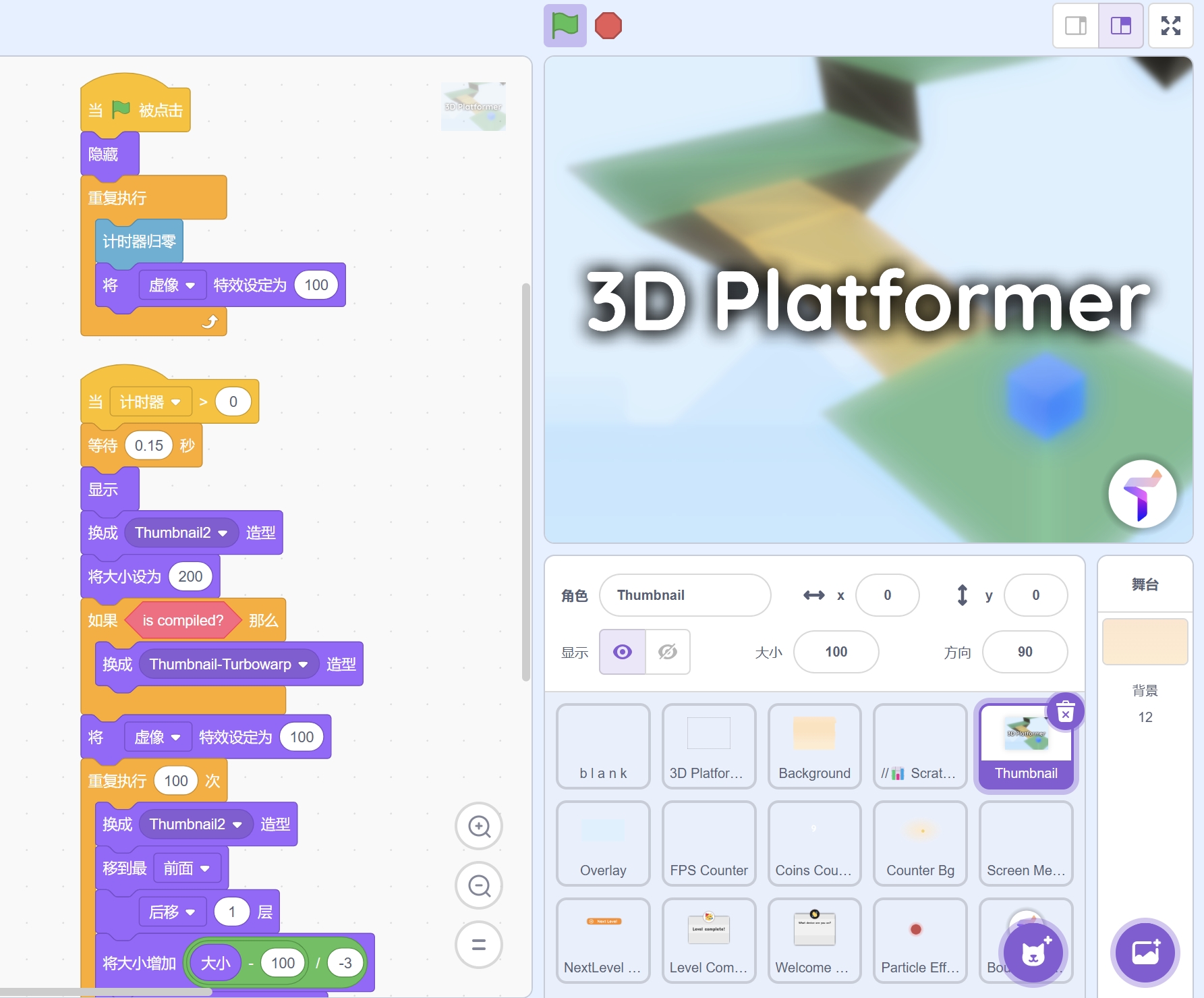This screenshot has height=998, width=1204.
Task: Click the sprite name field Thumbnail
Action: [685, 595]
